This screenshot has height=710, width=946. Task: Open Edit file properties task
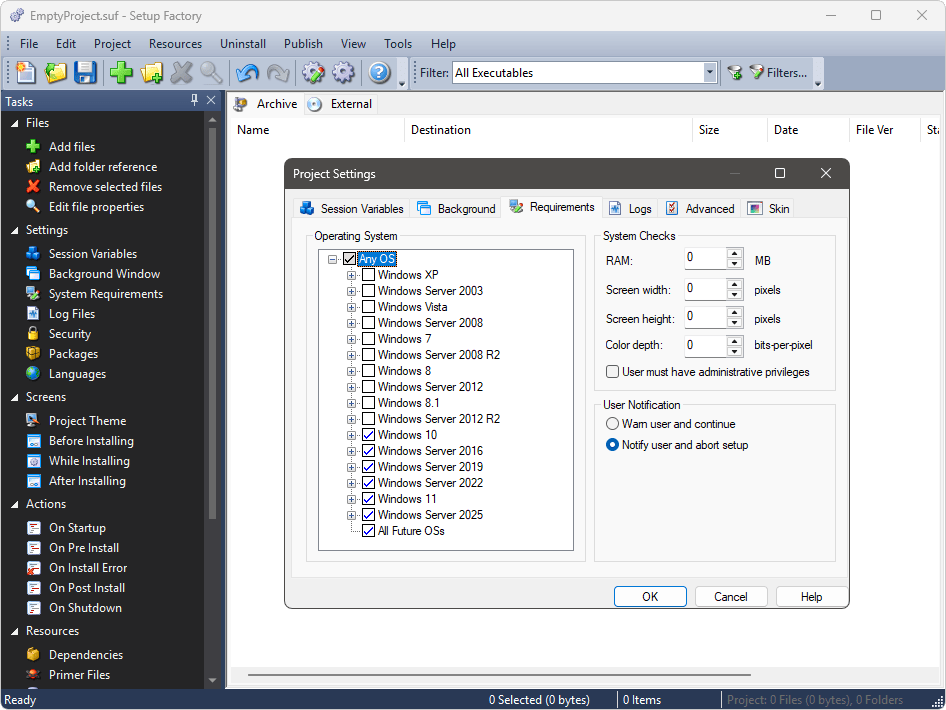pyautogui.click(x=96, y=206)
